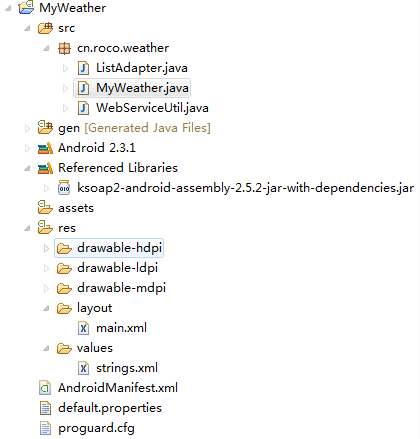Image resolution: width=420 pixels, height=439 pixels.
Task: Select the drawable-ldpi folder name
Action: pos(117,269)
